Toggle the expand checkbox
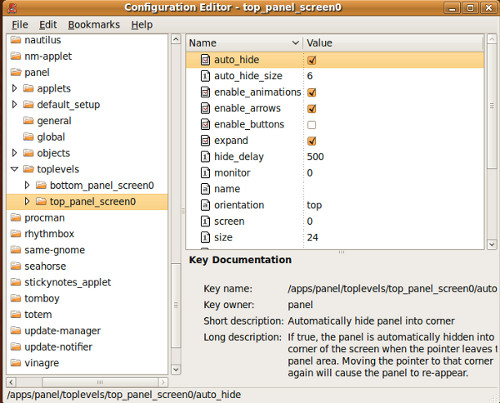 click(x=312, y=141)
